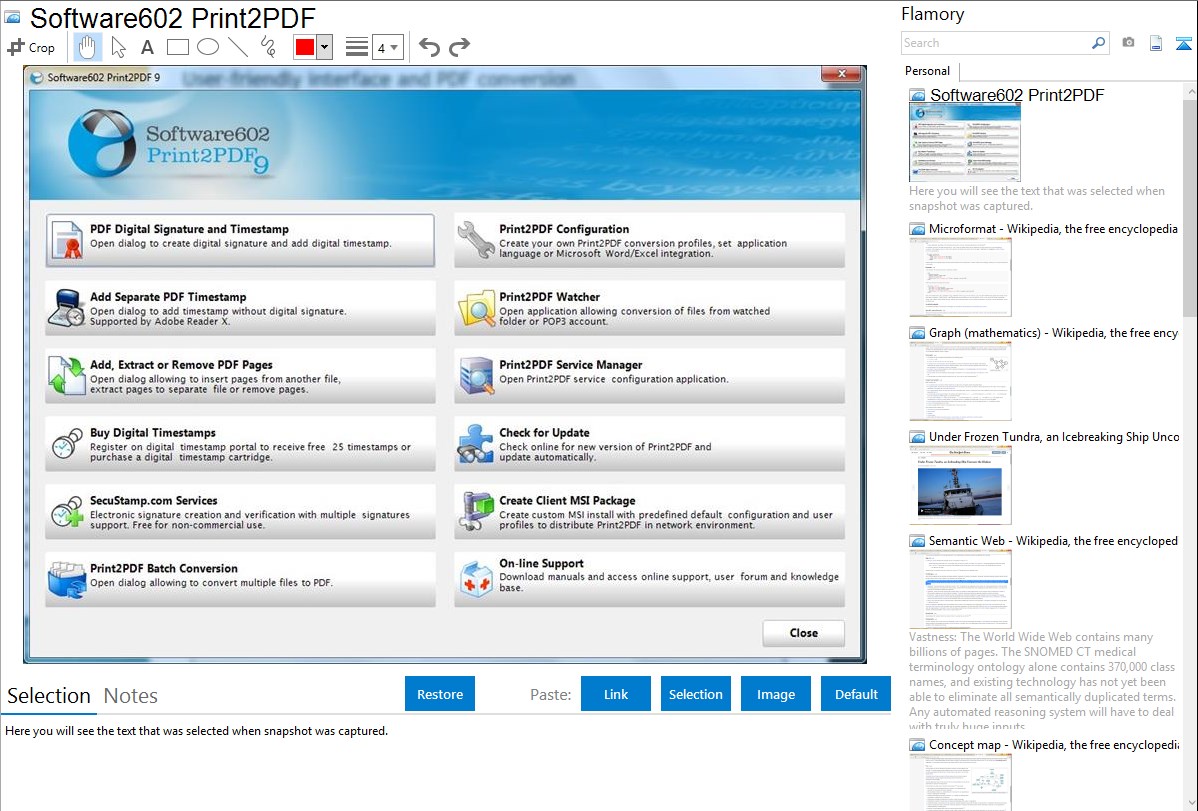Click the Concept map - Wikipedia title
The image size is (1198, 811).
coord(1054,745)
